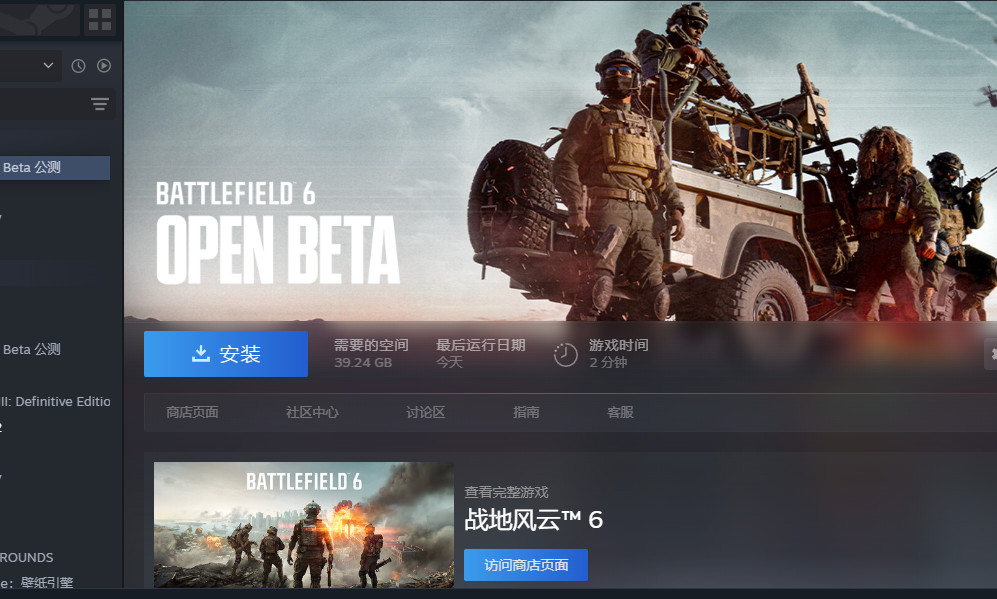Viewport: 997px width, 599px height.
Task: Open the game settings gear at the right edge
Action: tap(992, 354)
